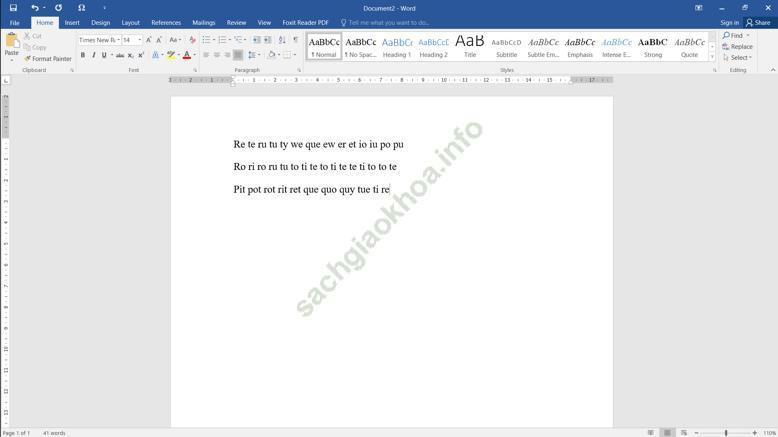
Task: Start a bulleted list
Action: coord(206,40)
